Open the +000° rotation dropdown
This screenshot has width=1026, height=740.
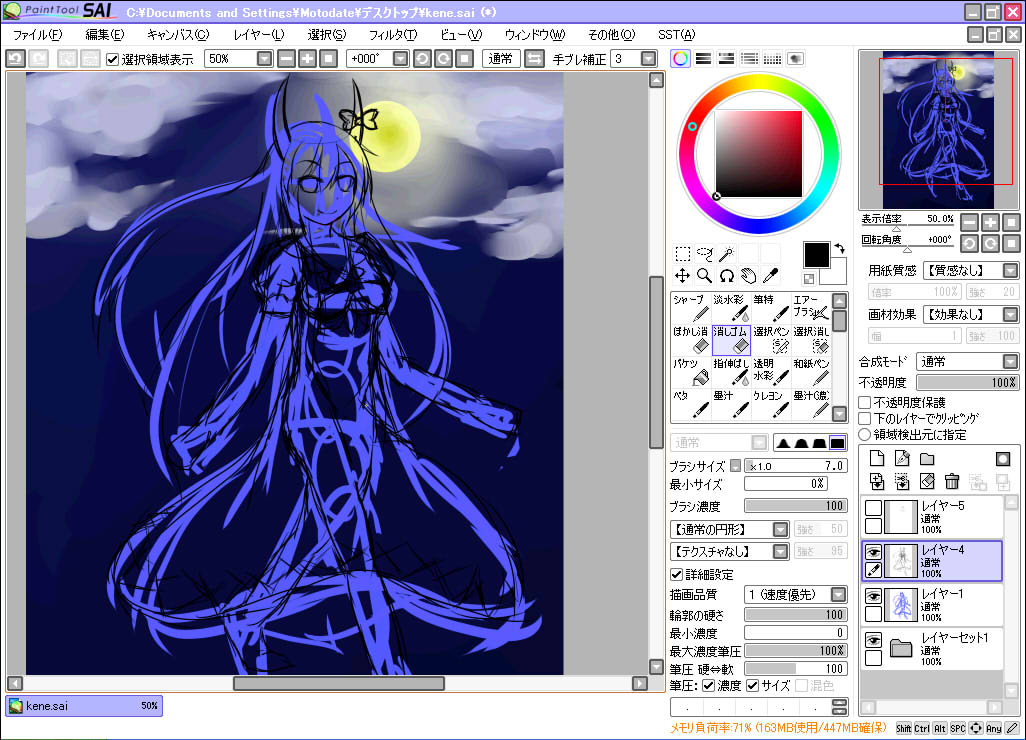(400, 59)
